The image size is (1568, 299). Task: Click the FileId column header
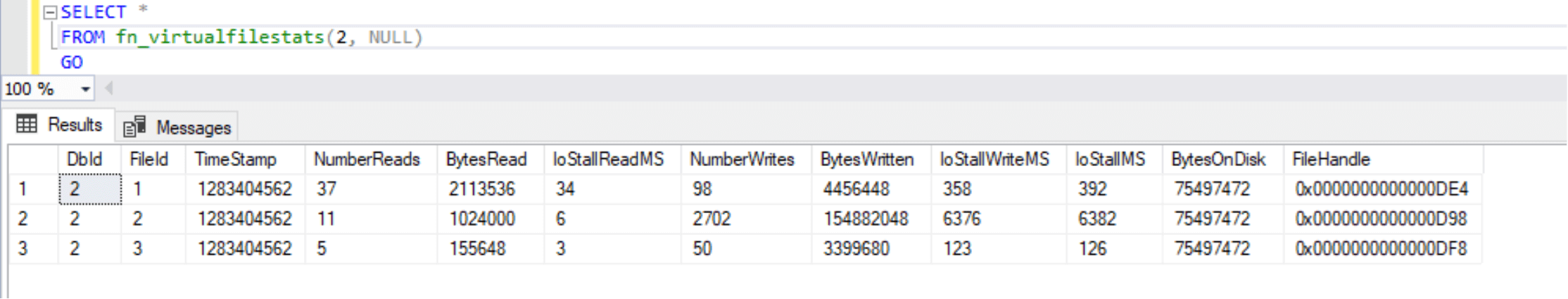(148, 160)
